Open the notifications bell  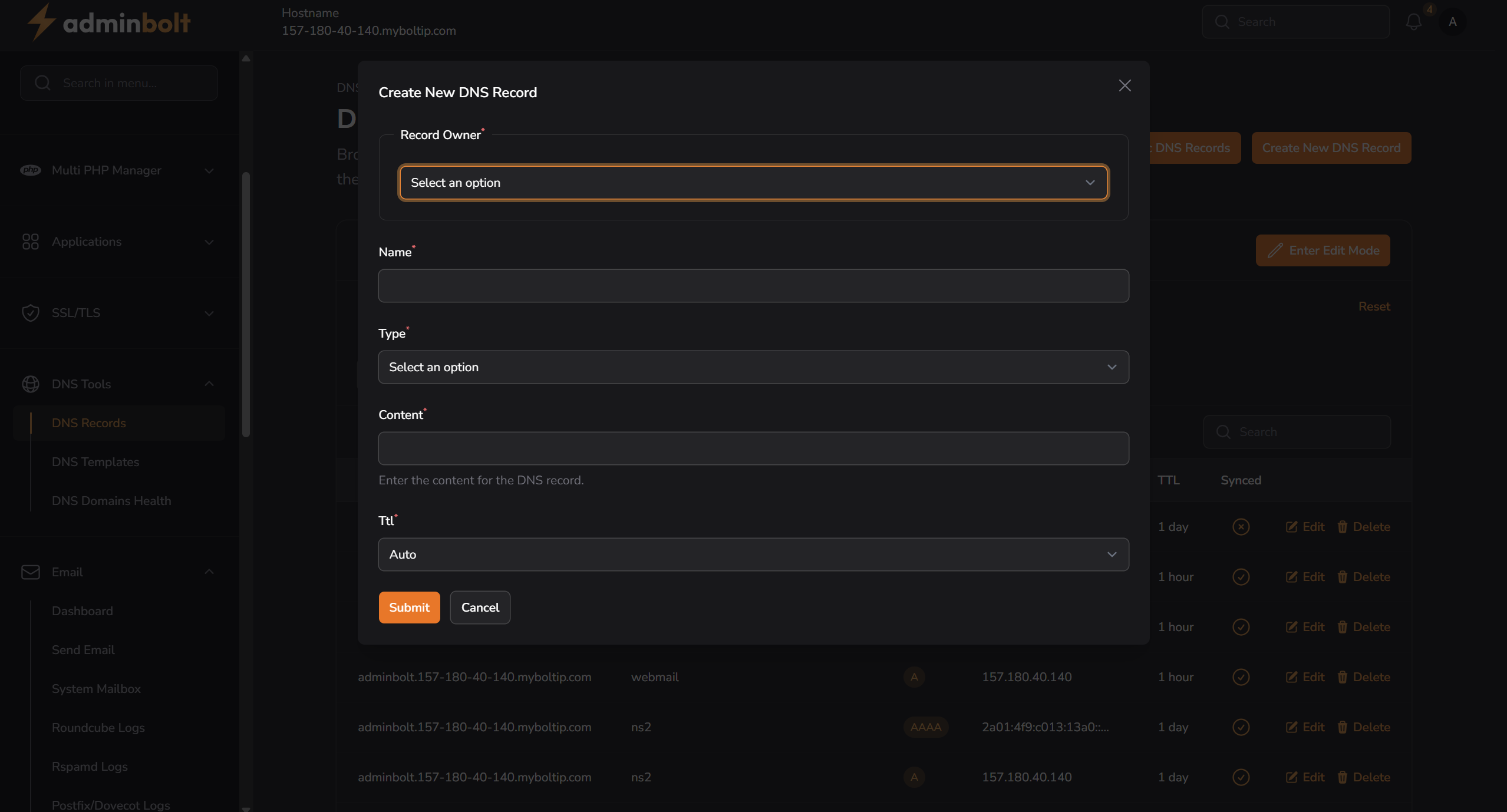pyautogui.click(x=1413, y=21)
